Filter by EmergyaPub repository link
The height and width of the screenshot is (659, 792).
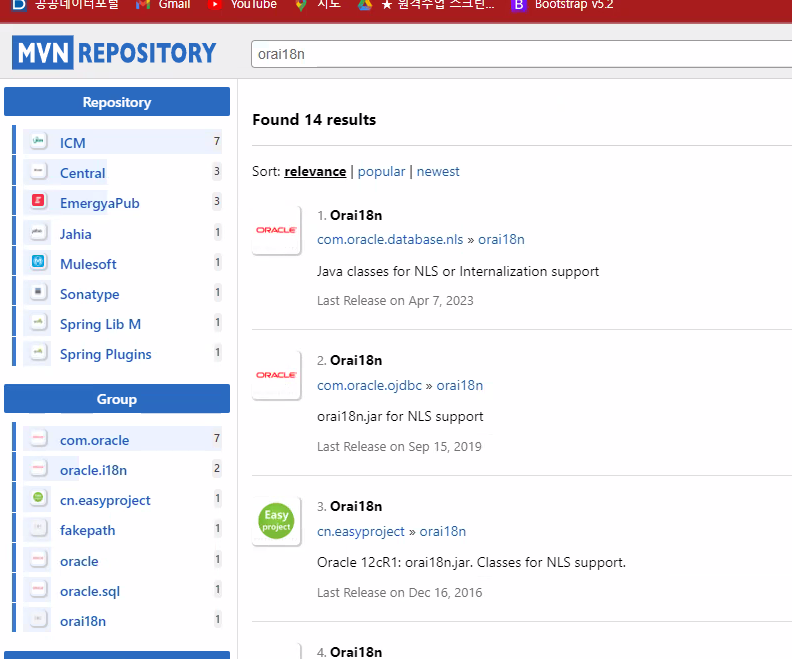point(100,204)
